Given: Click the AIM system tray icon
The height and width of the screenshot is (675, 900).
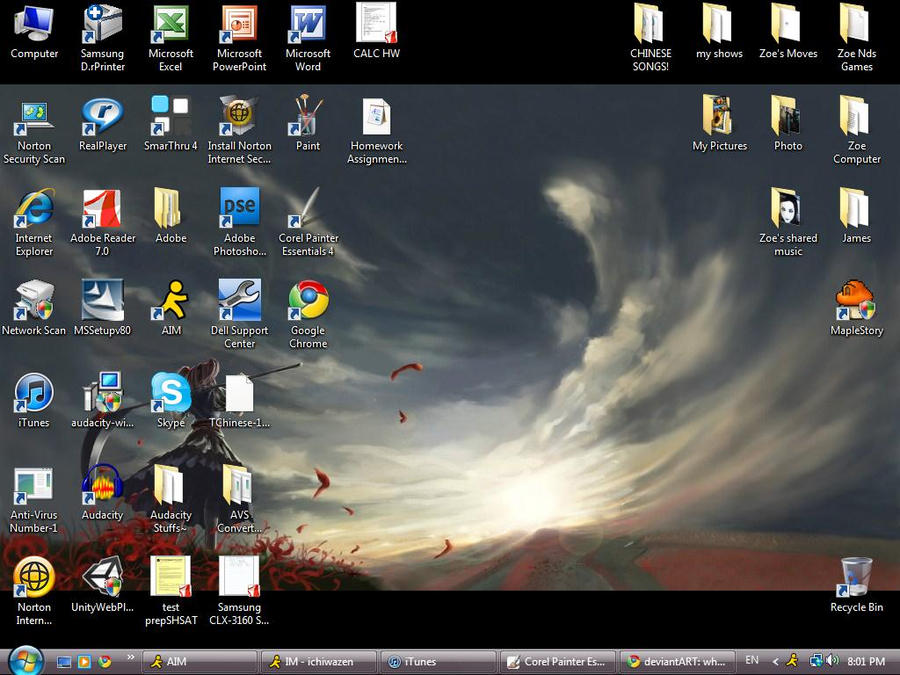Looking at the screenshot, I should pyautogui.click(x=793, y=661).
